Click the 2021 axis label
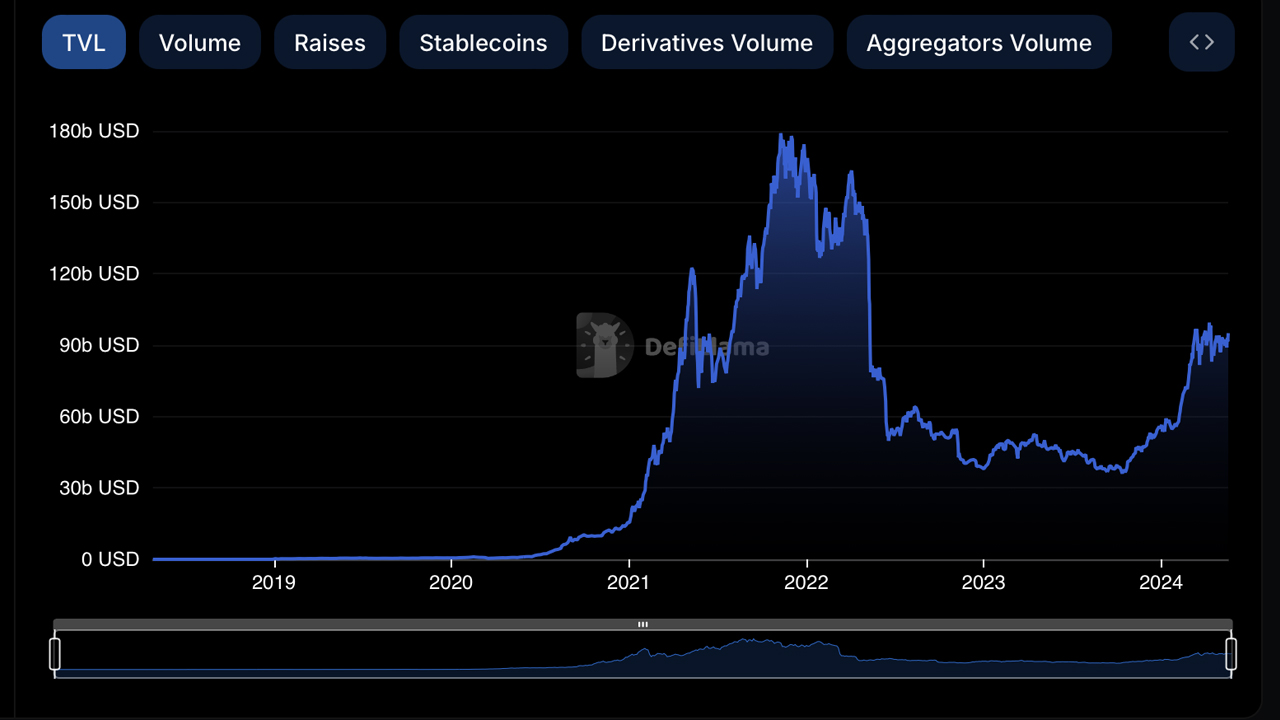The image size is (1280, 720). (x=629, y=582)
